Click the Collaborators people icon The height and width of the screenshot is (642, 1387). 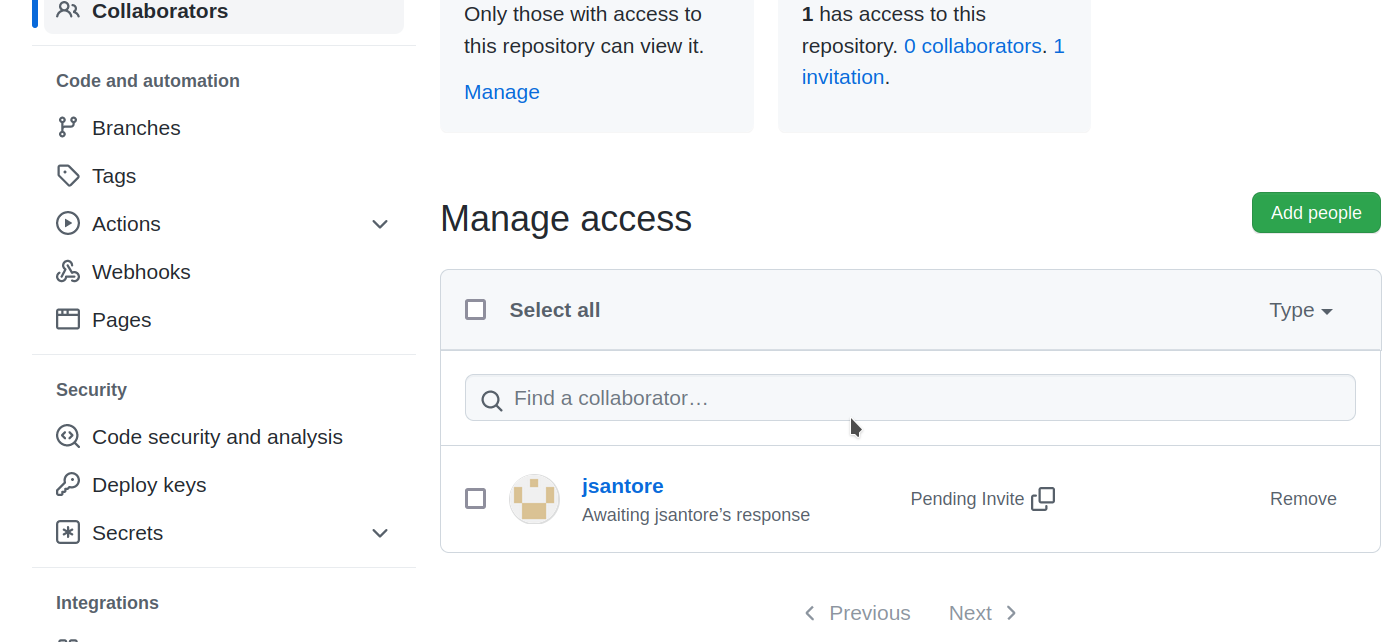point(68,11)
